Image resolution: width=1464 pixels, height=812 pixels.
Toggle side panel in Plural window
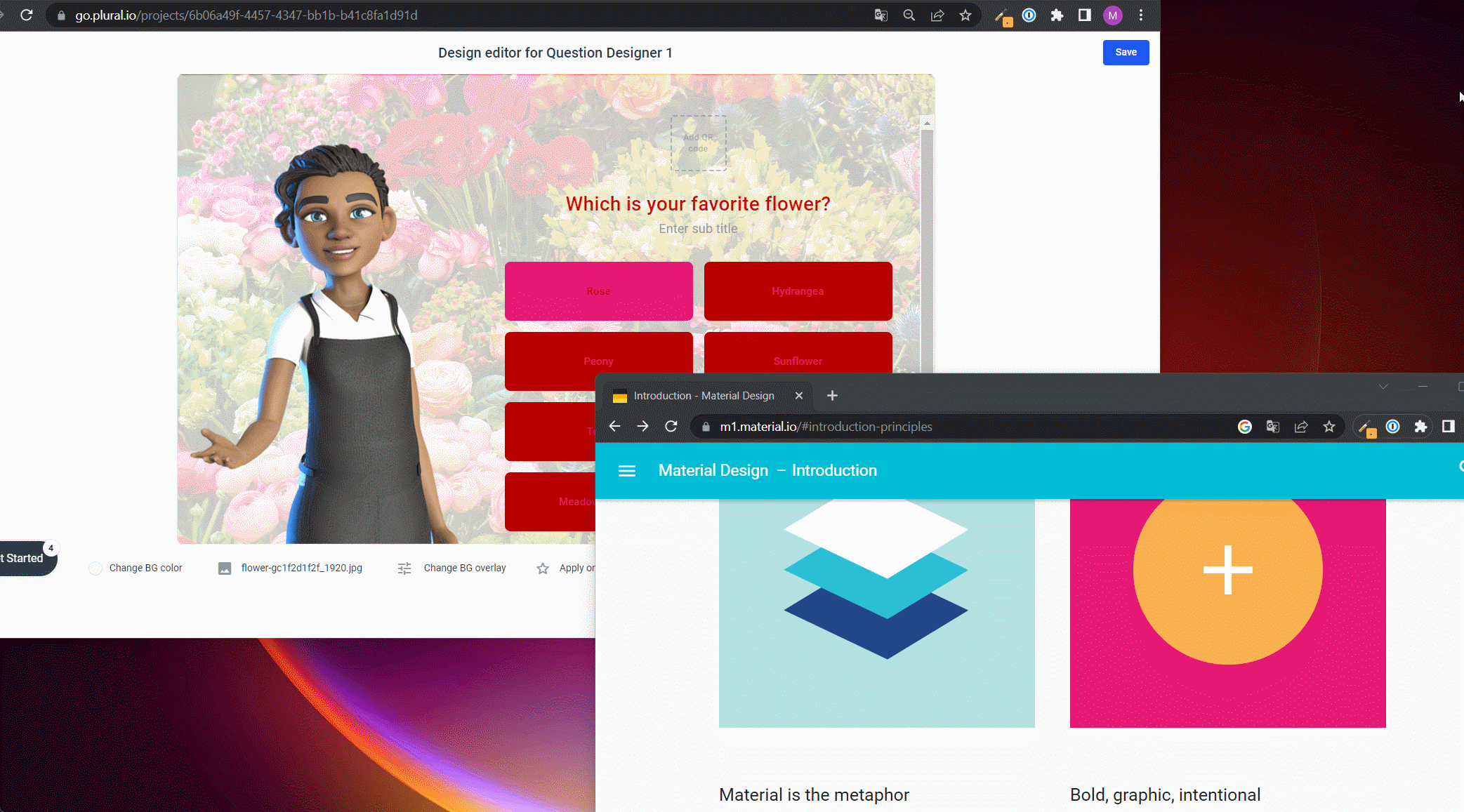(1084, 15)
